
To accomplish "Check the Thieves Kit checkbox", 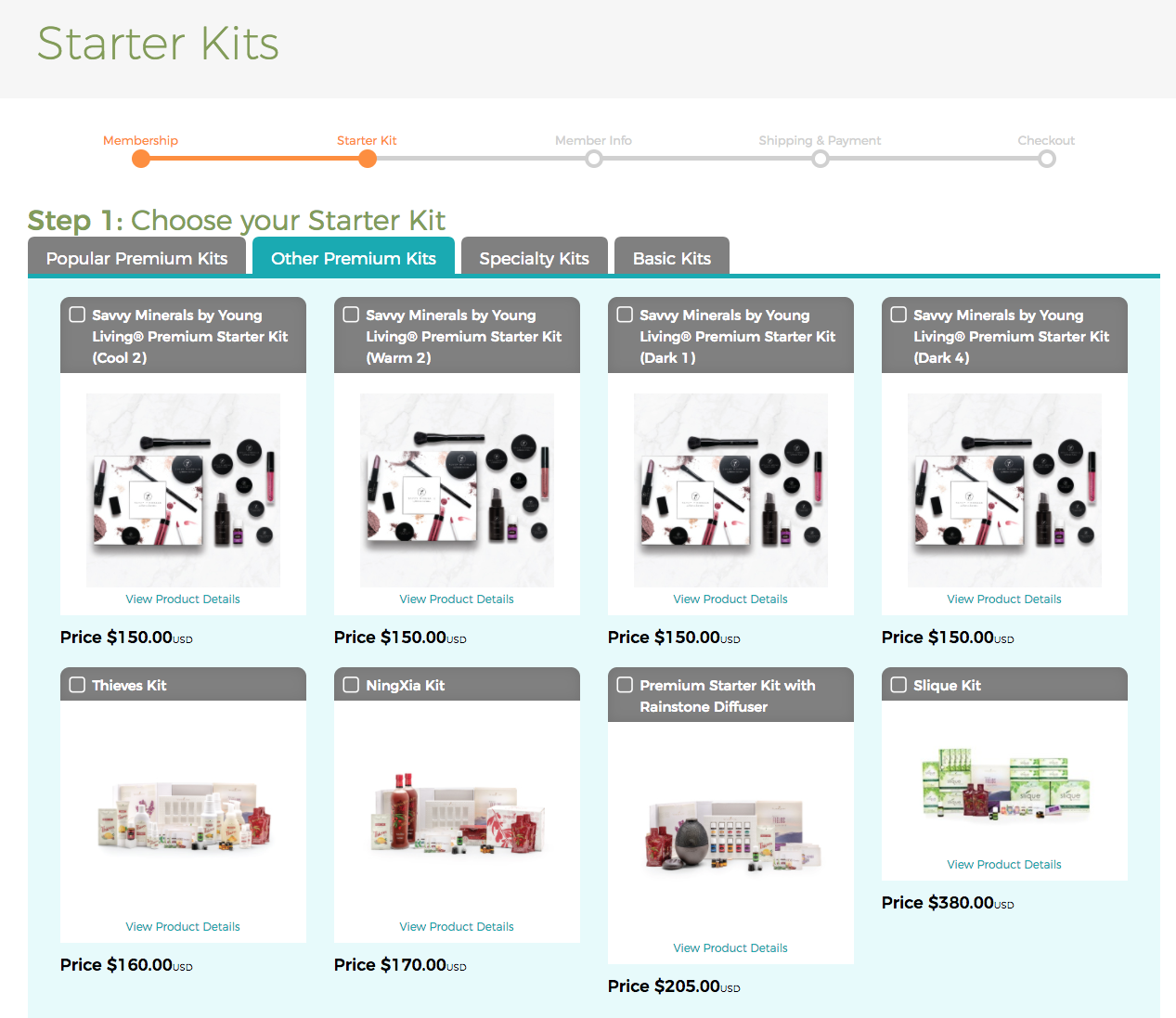I will pyautogui.click(x=78, y=685).
